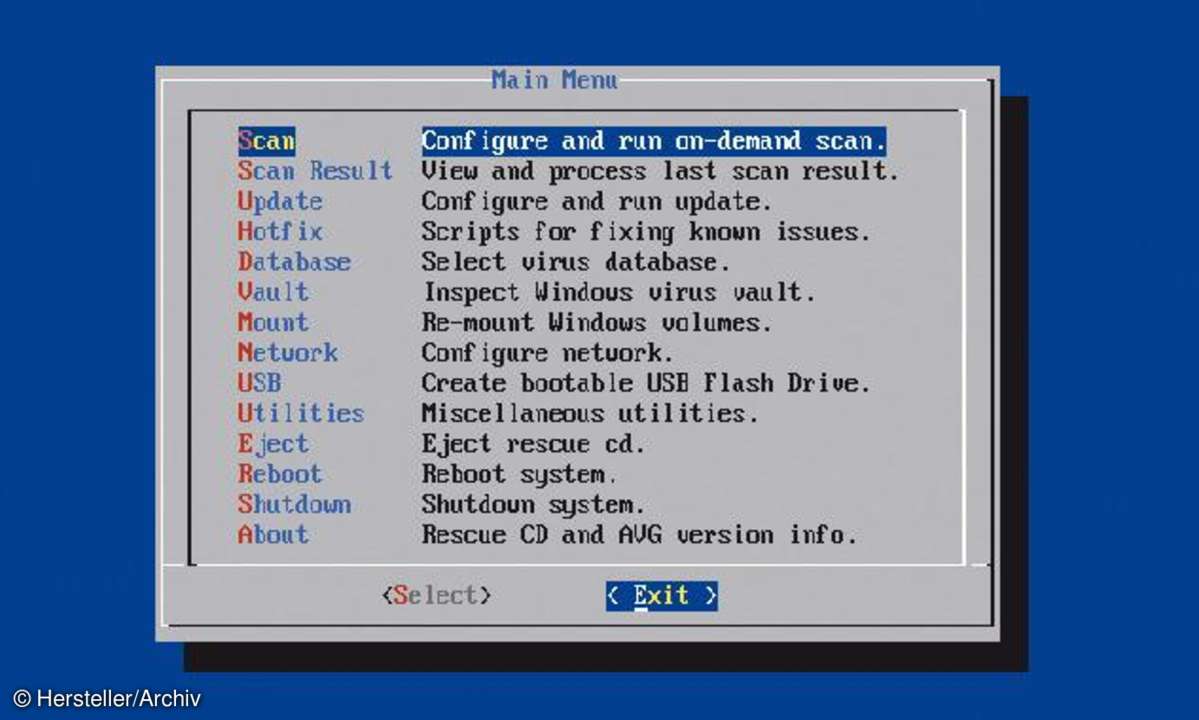Select the highlighted Scan menu entry
Screen dimensions: 1199x720
pos(266,141)
